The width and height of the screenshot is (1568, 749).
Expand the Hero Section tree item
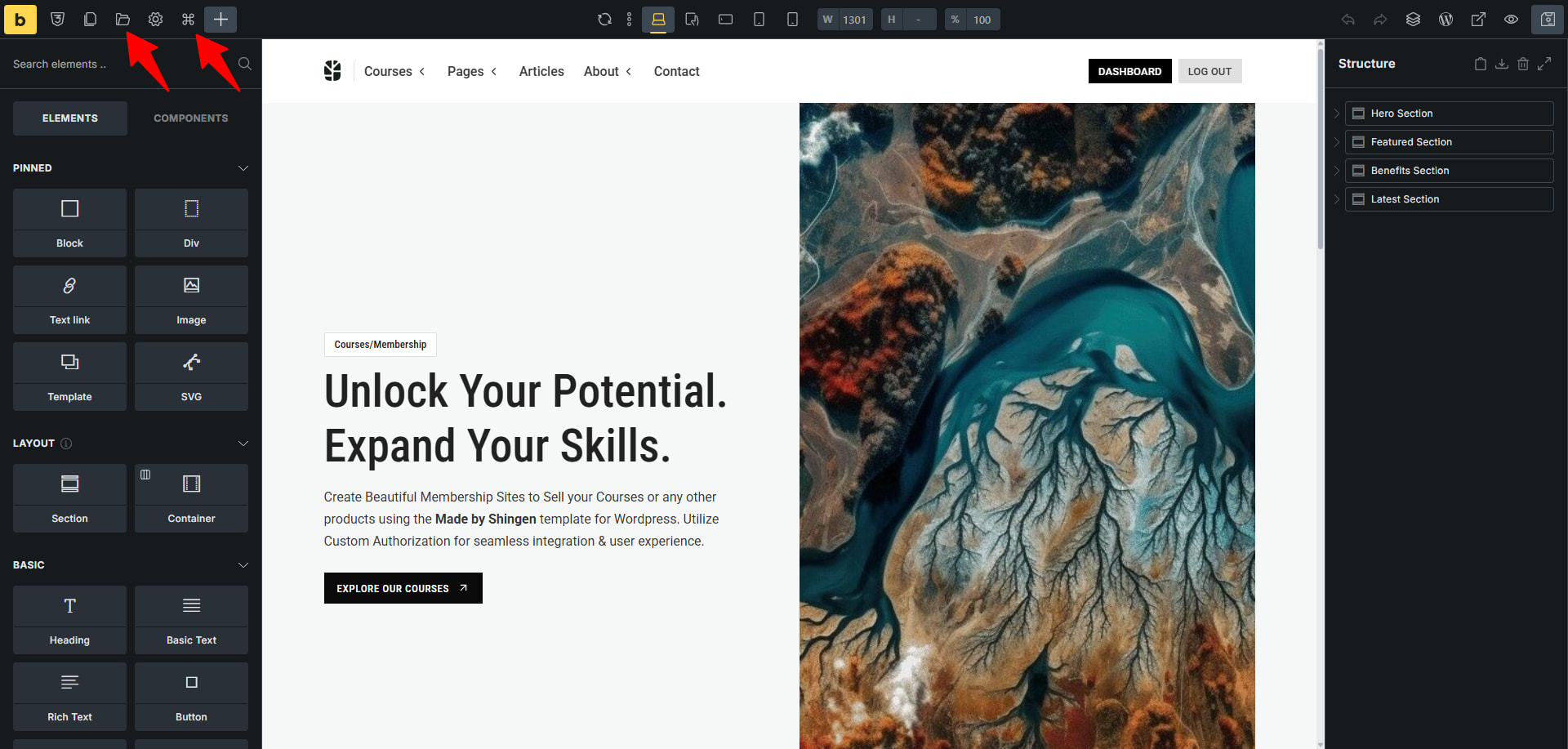(1336, 114)
